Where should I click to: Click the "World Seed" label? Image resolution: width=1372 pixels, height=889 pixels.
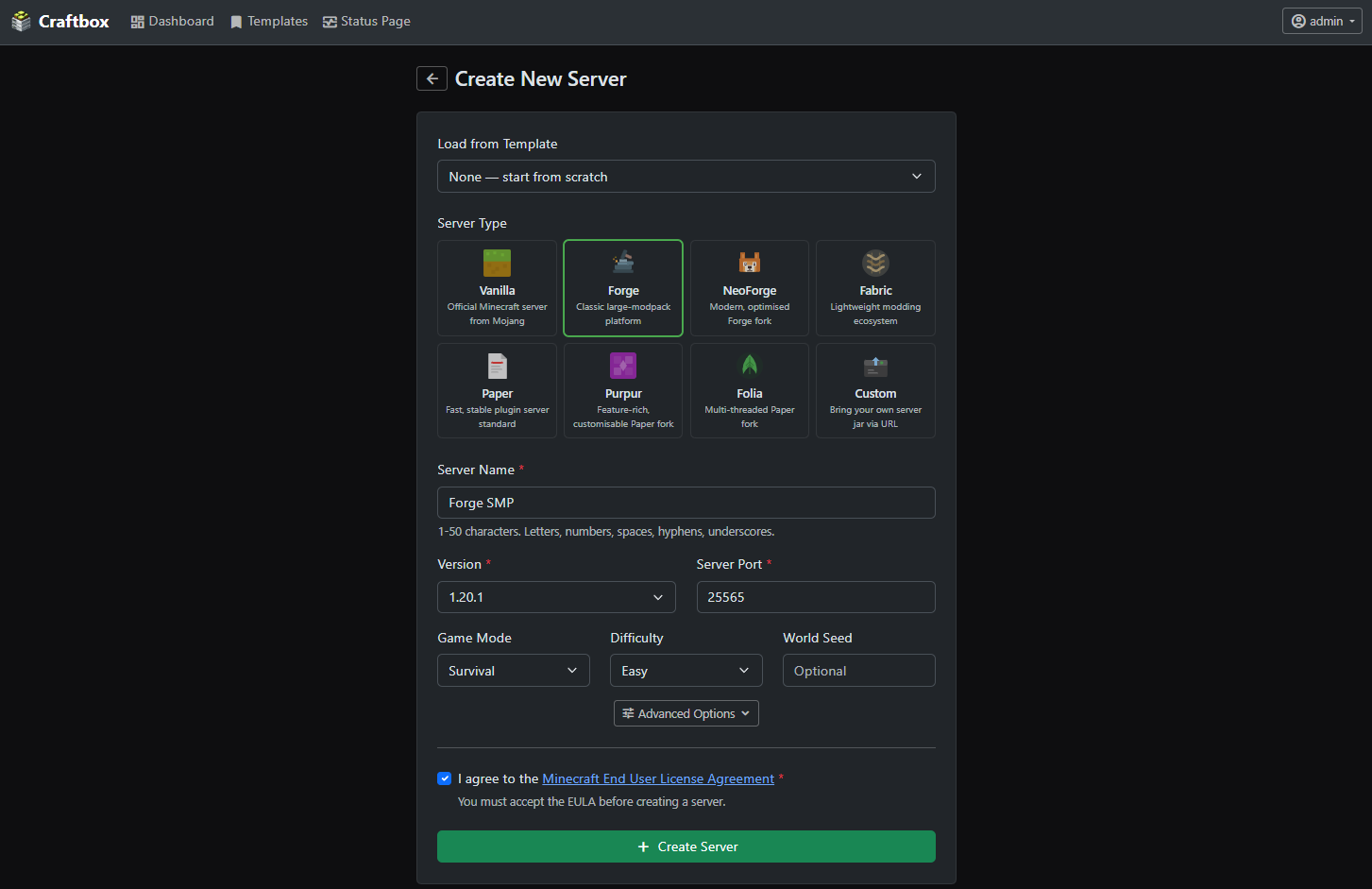[x=818, y=638]
